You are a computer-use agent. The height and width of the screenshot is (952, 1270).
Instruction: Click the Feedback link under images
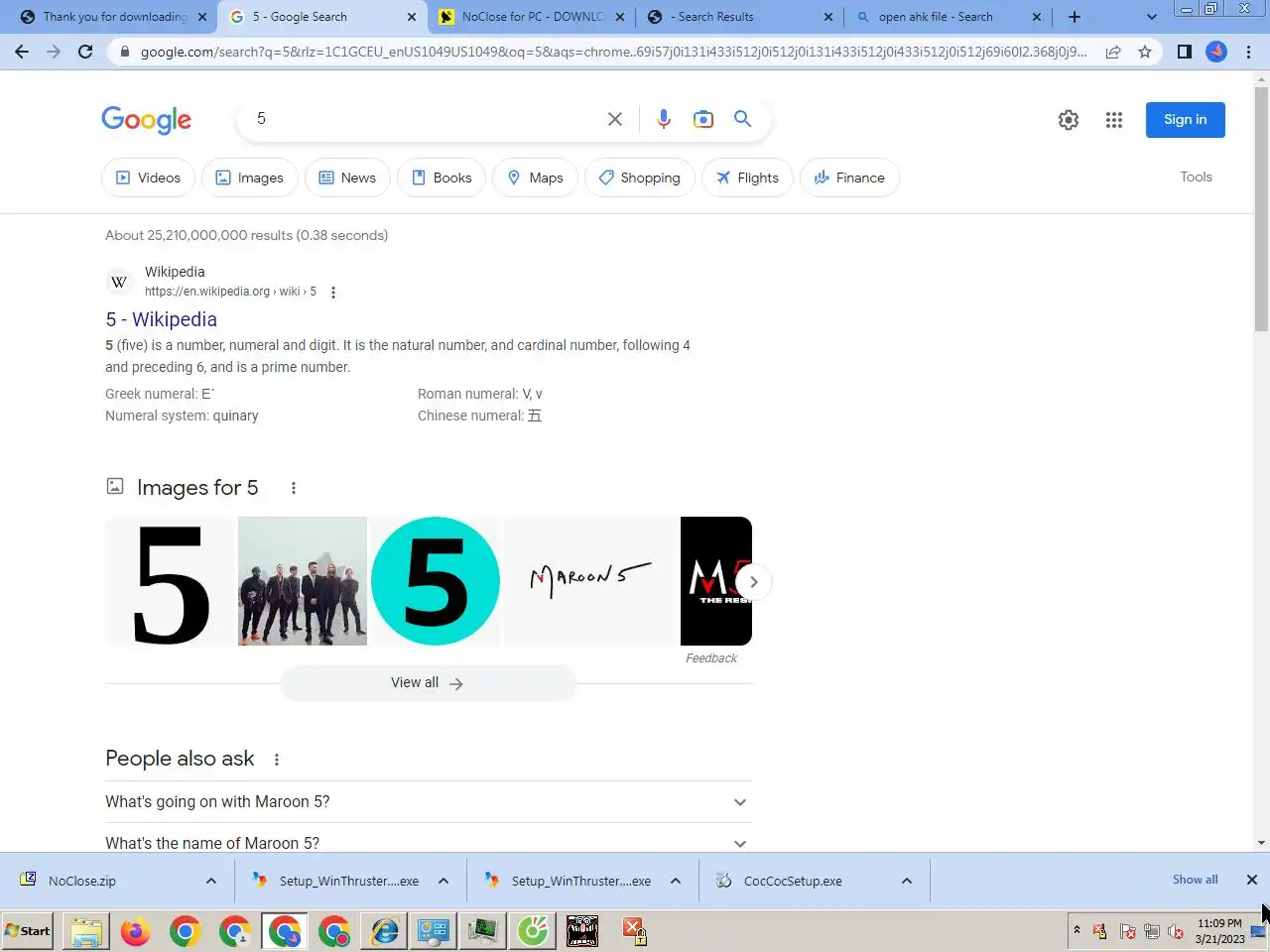711,658
